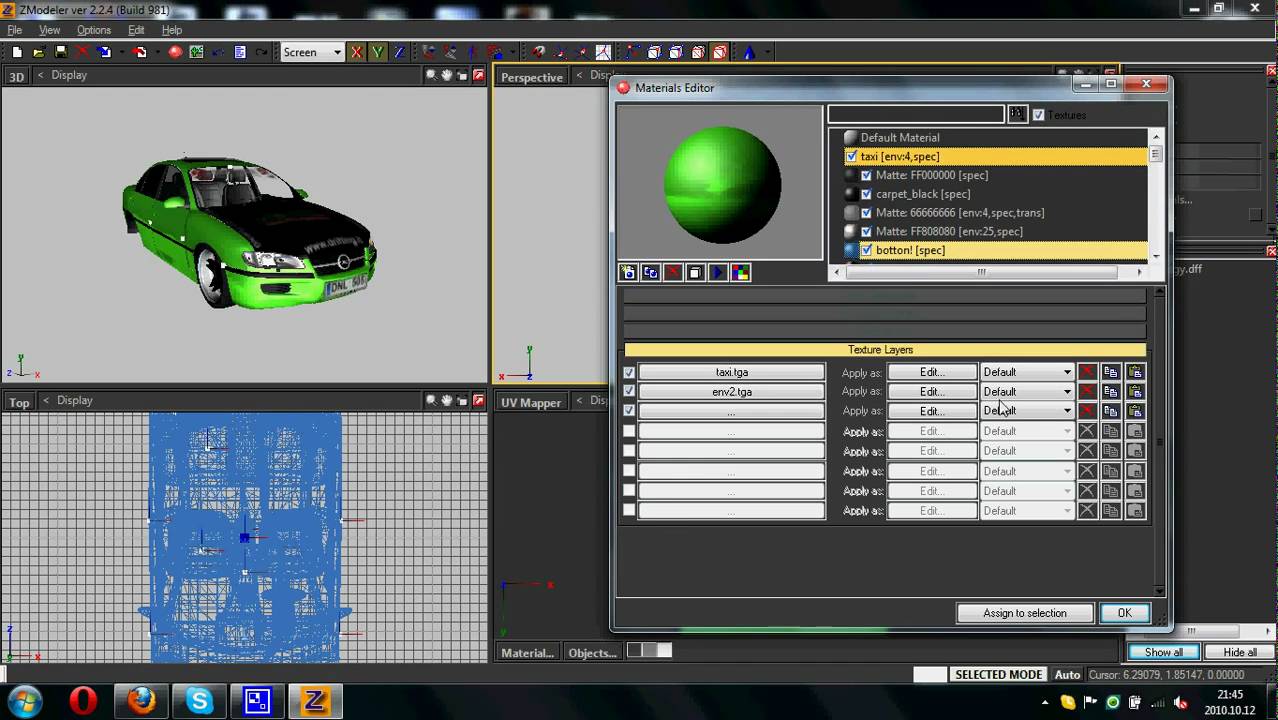Open Apply as dropdown for third layer
Image resolution: width=1278 pixels, height=720 pixels.
click(x=1027, y=411)
